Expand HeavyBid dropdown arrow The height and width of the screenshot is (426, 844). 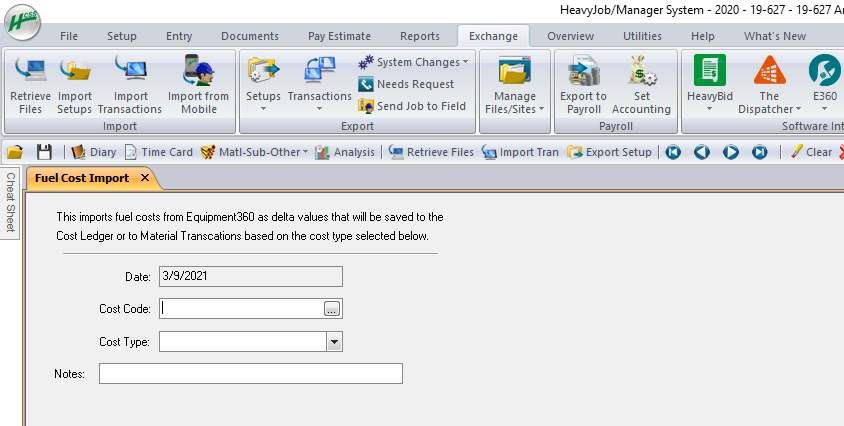coord(709,109)
